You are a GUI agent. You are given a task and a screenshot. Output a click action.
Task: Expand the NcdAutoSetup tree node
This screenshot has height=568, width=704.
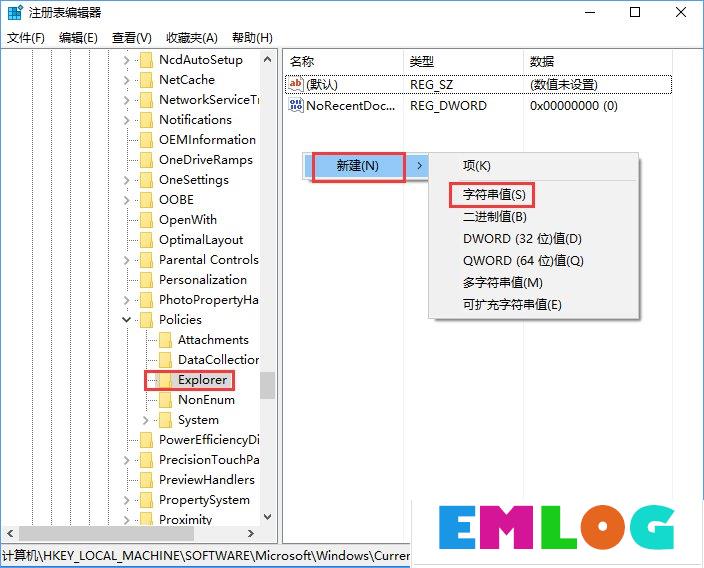tap(127, 60)
